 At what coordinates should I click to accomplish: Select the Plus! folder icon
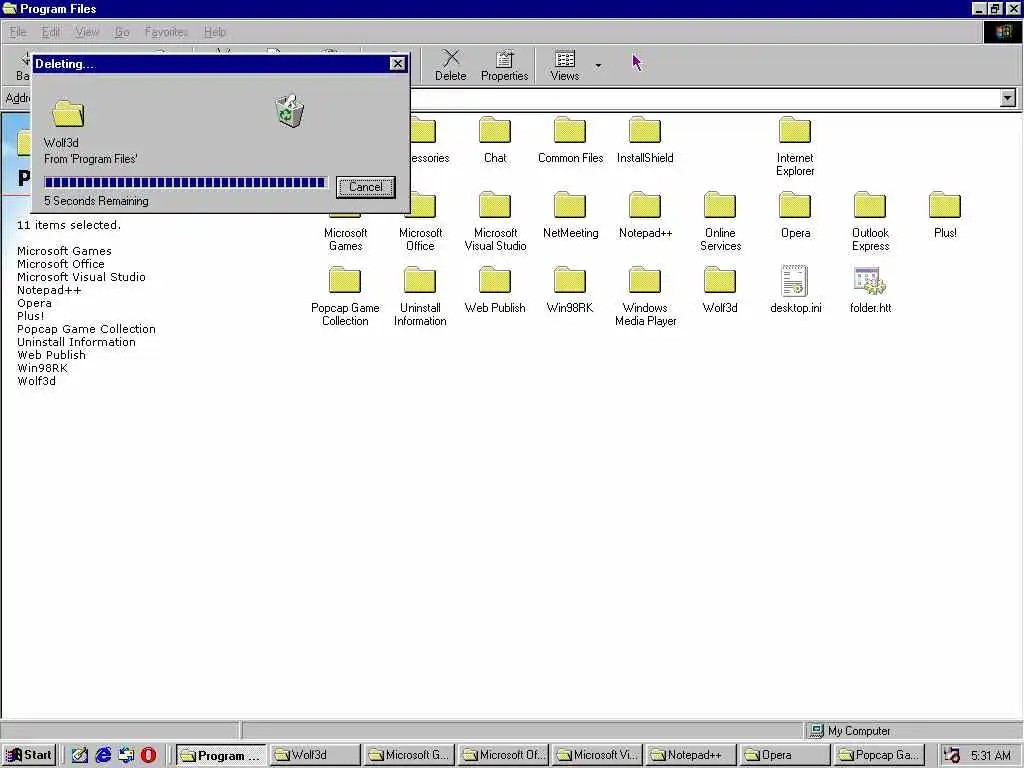click(945, 205)
